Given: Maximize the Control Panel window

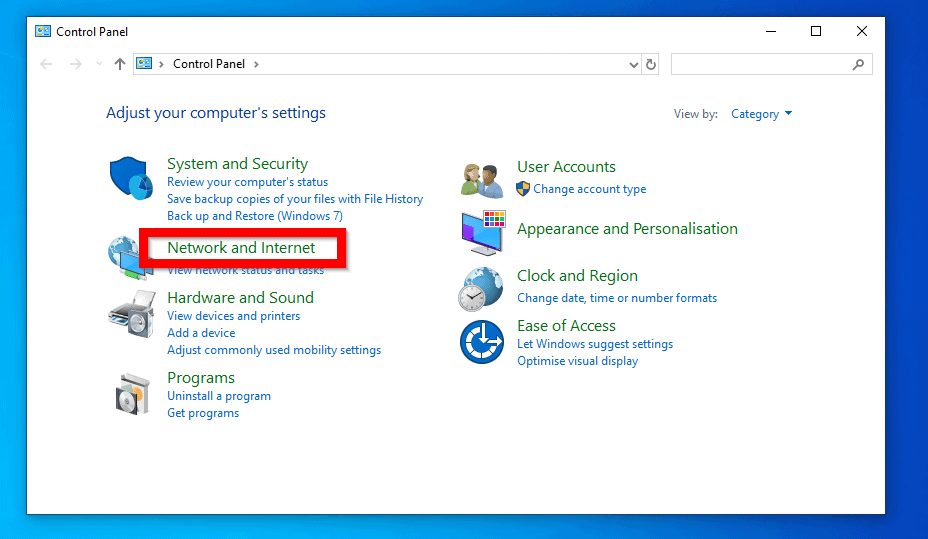Looking at the screenshot, I should (x=816, y=31).
